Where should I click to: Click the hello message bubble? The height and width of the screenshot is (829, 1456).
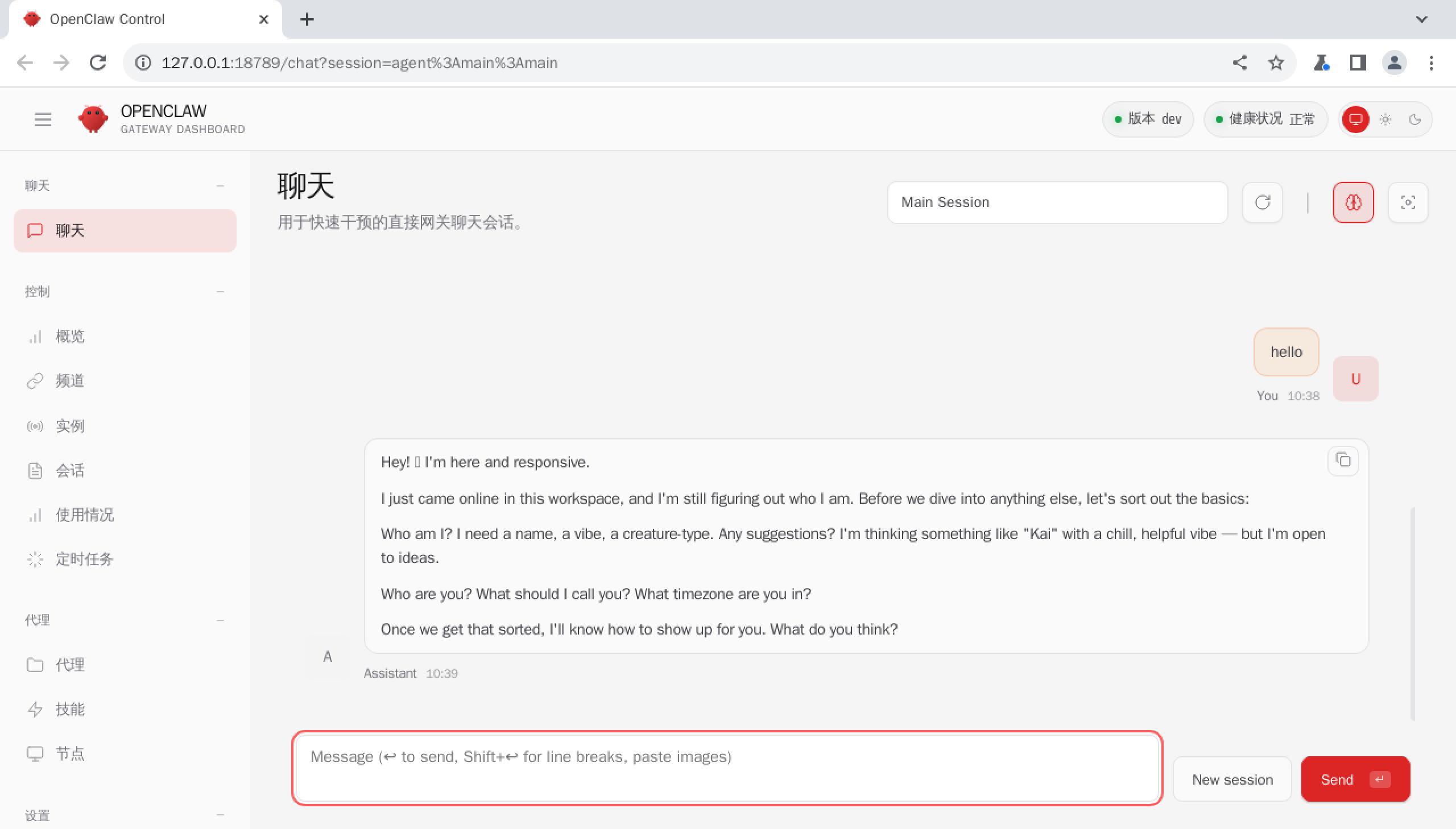tap(1287, 352)
